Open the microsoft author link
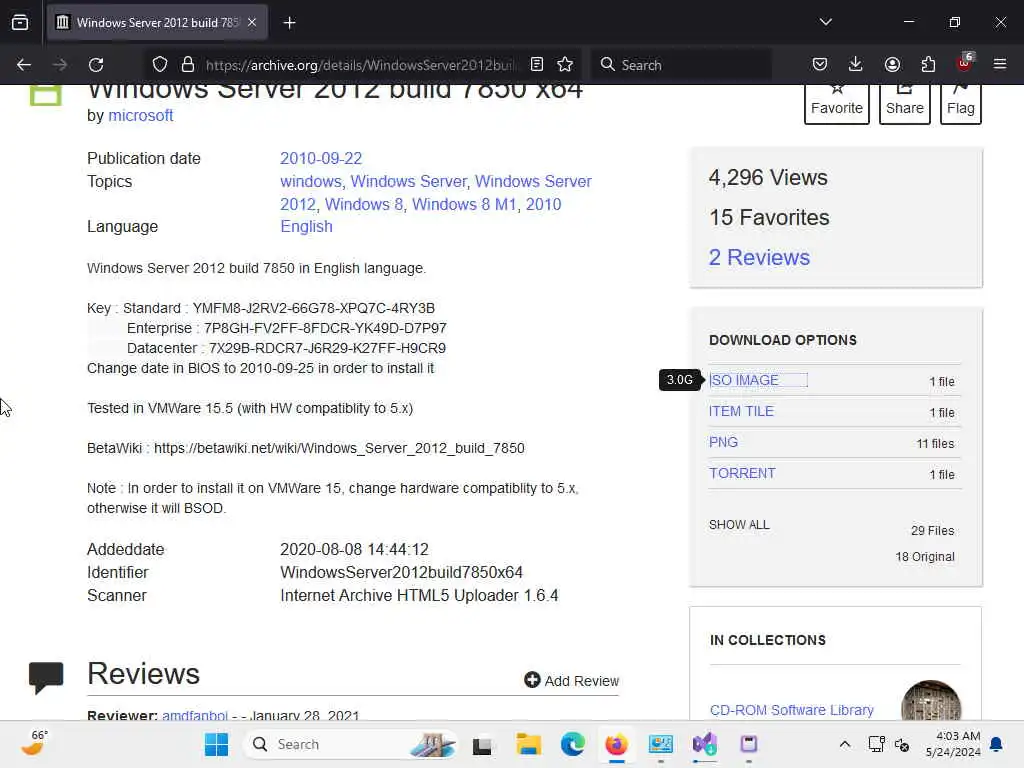 click(x=140, y=116)
